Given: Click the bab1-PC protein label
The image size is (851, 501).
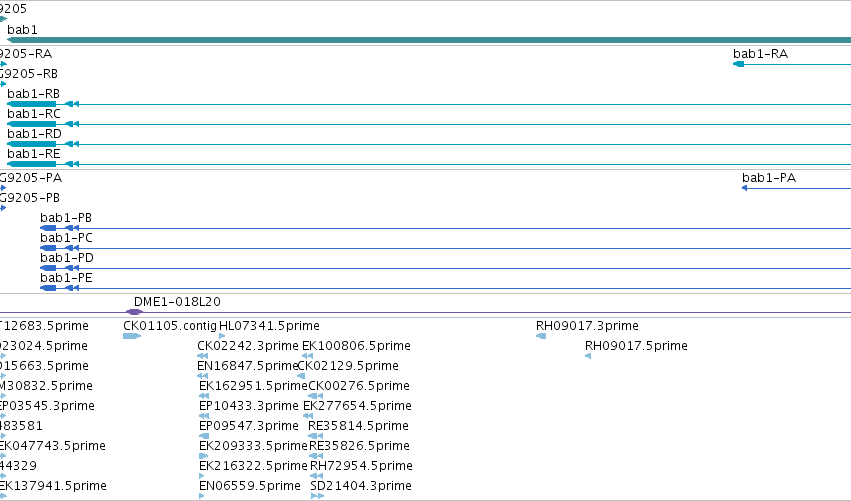Looking at the screenshot, I should point(66,238).
